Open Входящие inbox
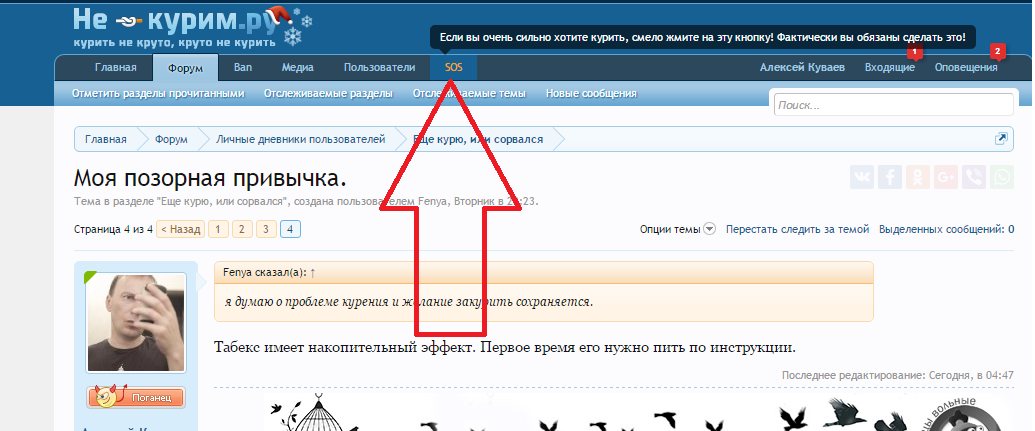The height and width of the screenshot is (431, 1035). point(890,67)
